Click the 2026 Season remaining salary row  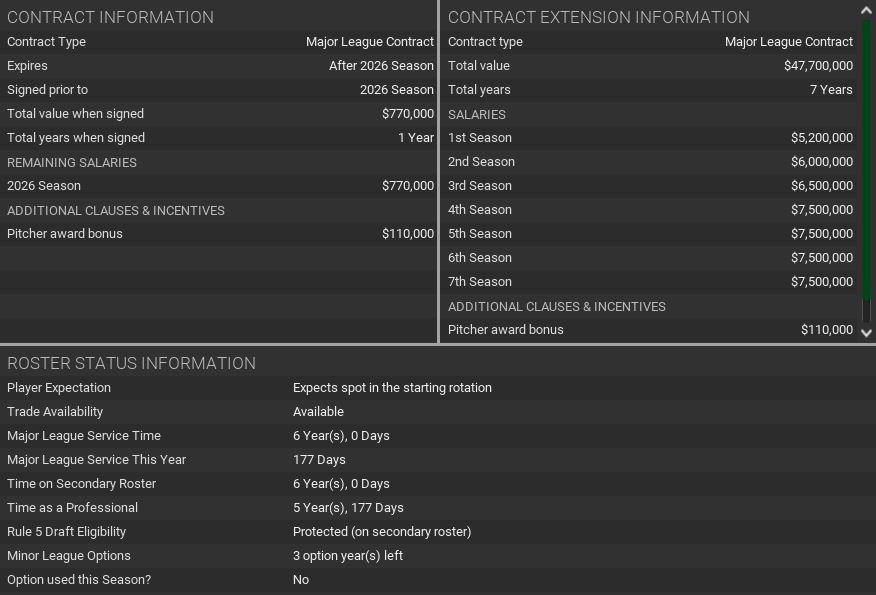click(220, 186)
